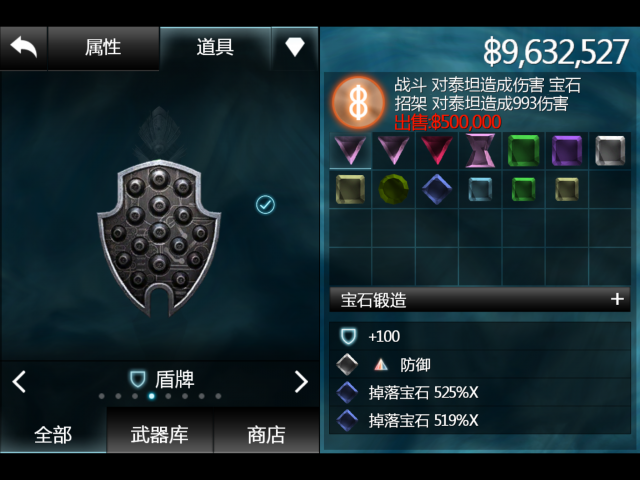Viewport: 640px width, 480px height.
Task: Select the round olive green gem
Action: (x=393, y=189)
